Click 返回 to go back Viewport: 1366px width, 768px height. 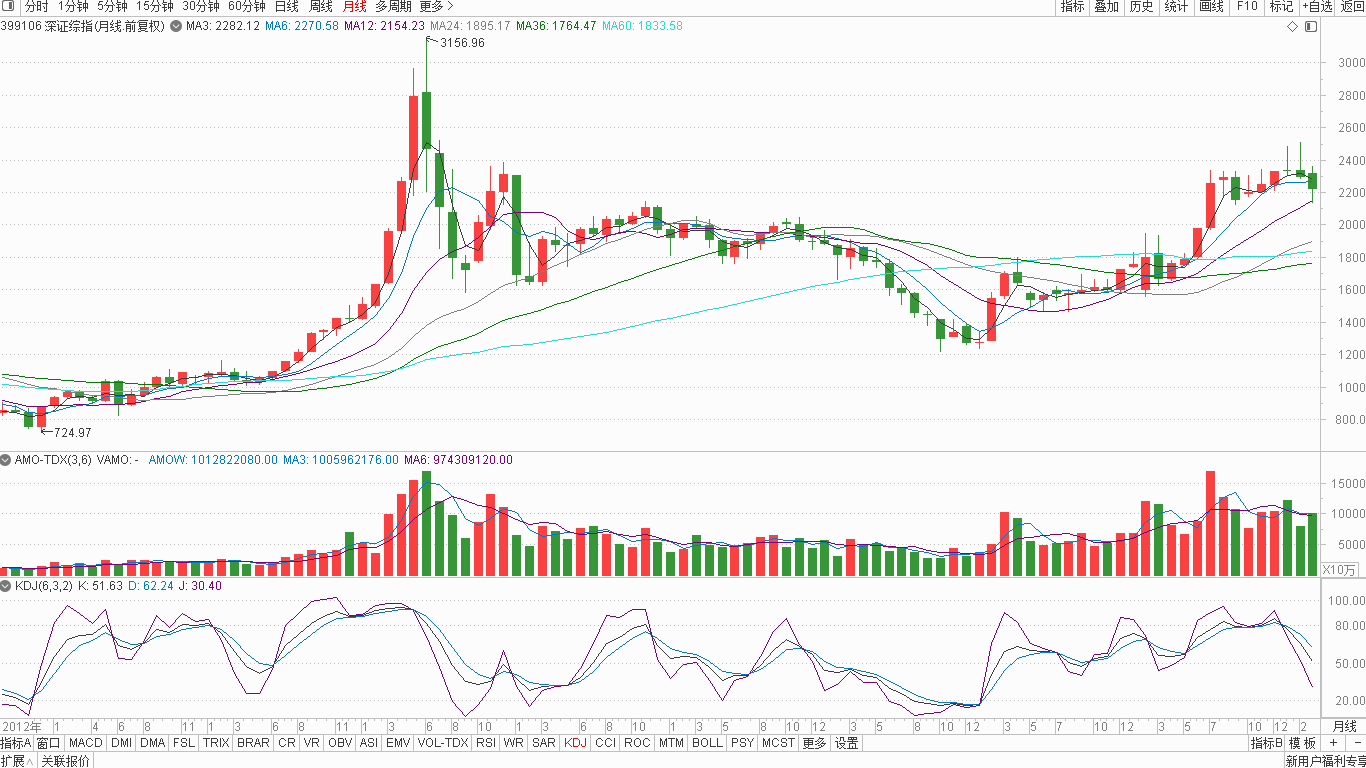coord(1352,6)
